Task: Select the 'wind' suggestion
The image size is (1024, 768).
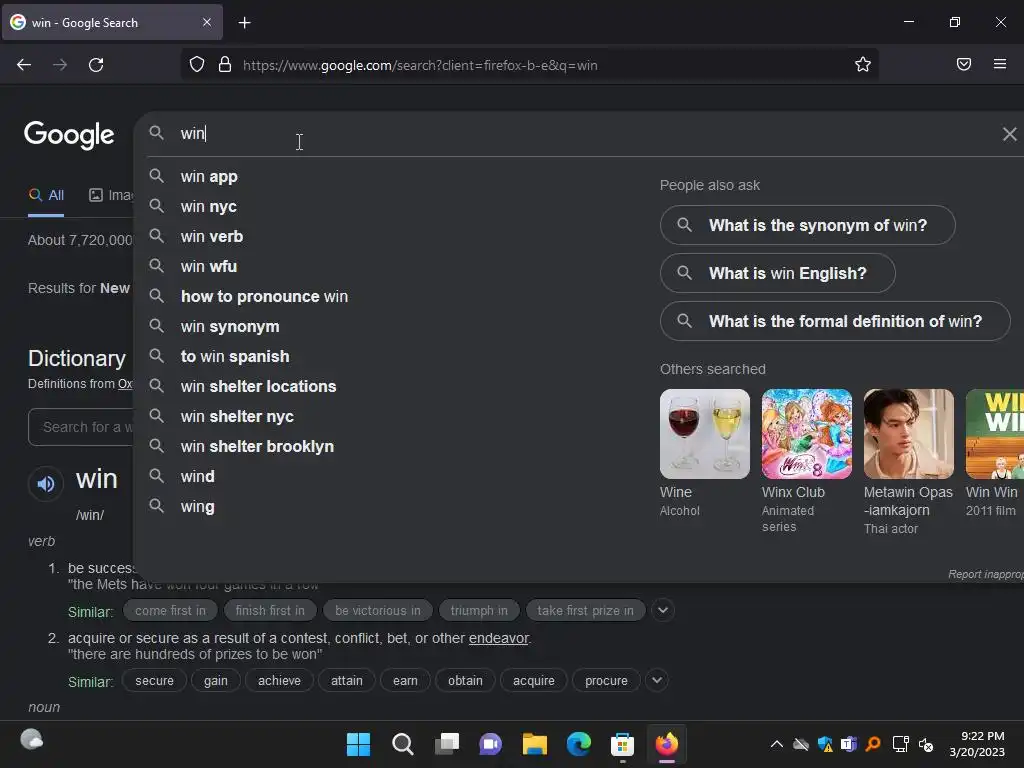Action: pyautogui.click(x=197, y=477)
